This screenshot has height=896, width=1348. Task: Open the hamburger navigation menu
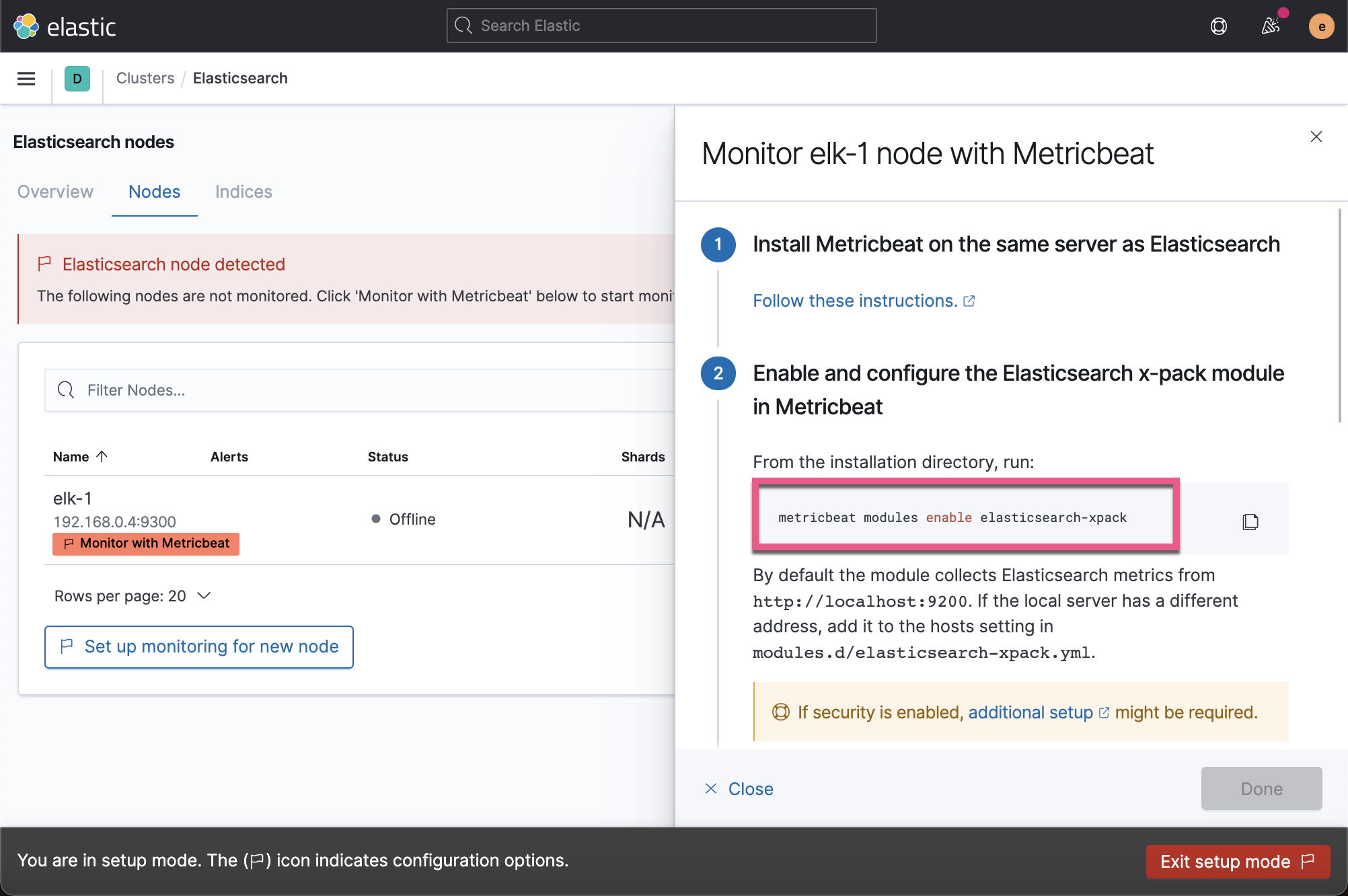point(26,79)
